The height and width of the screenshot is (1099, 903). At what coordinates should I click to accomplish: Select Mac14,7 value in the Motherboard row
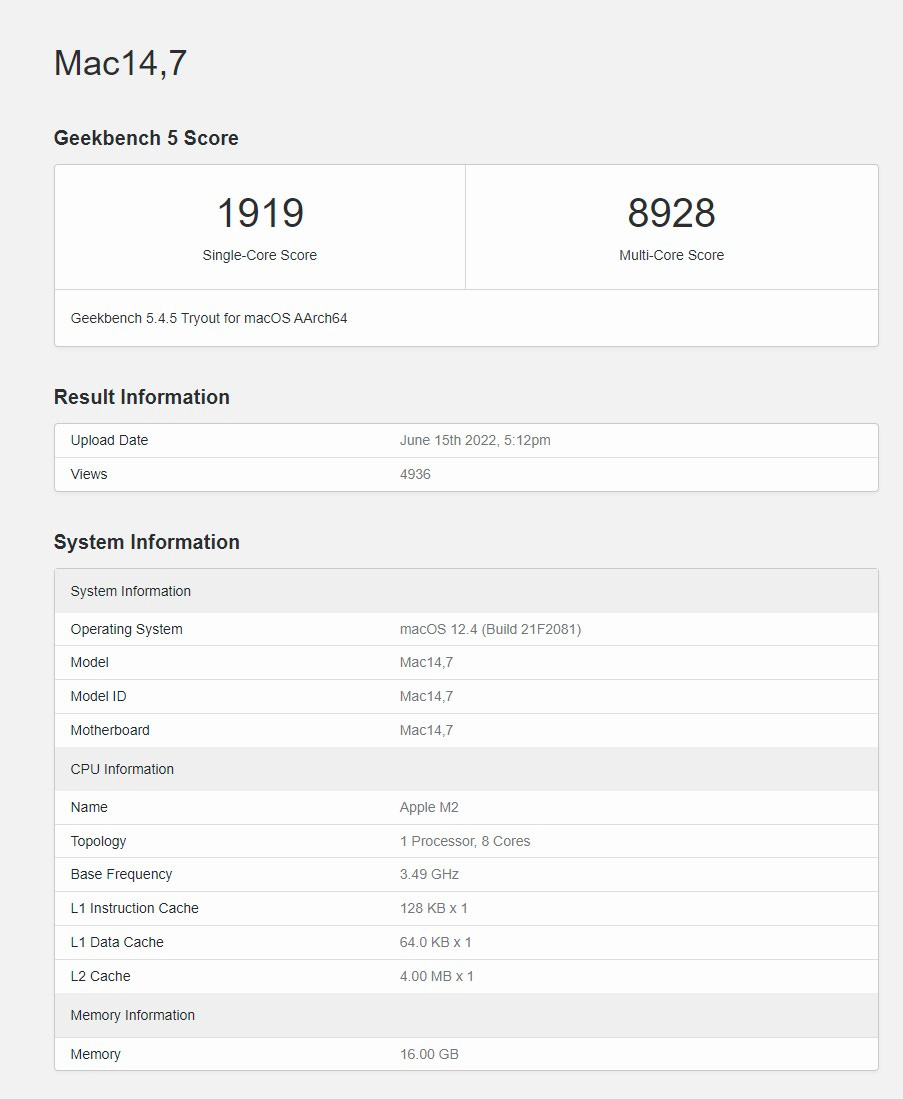point(426,730)
